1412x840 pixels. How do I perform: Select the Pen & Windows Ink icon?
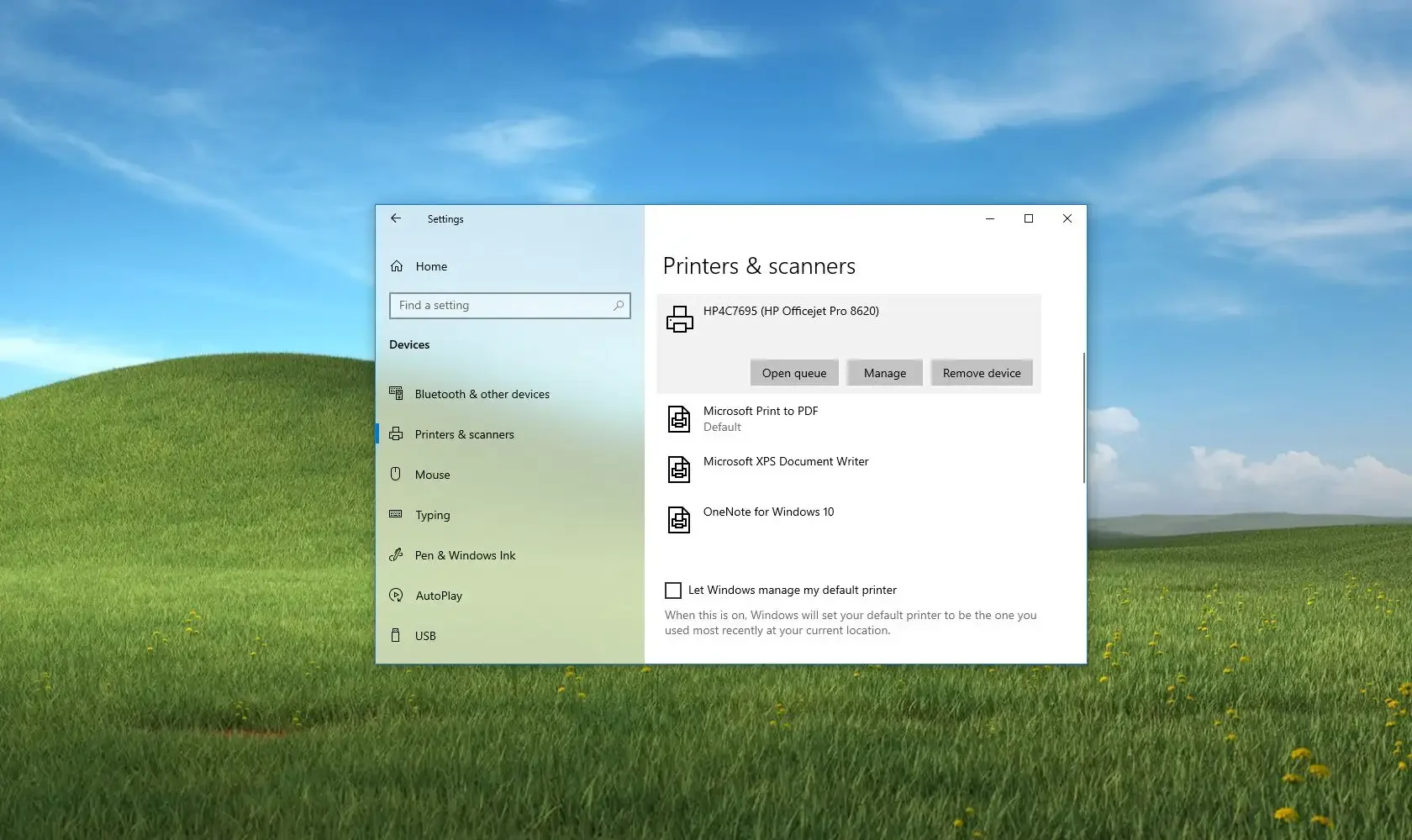point(396,554)
